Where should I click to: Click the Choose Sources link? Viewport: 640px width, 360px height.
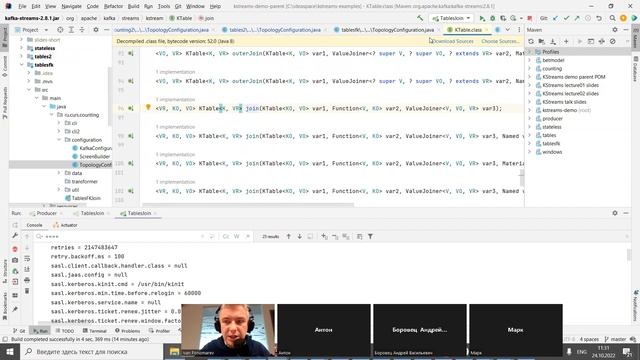point(500,41)
